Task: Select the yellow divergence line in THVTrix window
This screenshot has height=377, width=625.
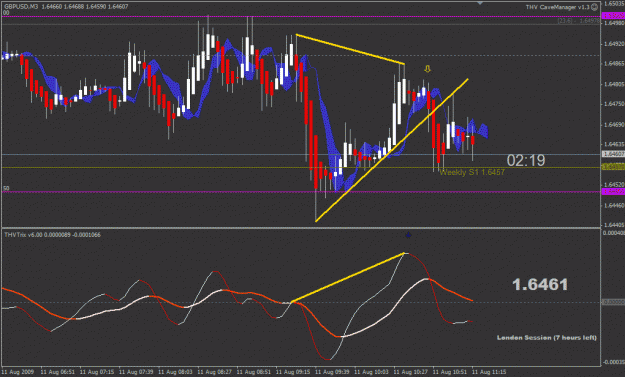Action: point(348,277)
